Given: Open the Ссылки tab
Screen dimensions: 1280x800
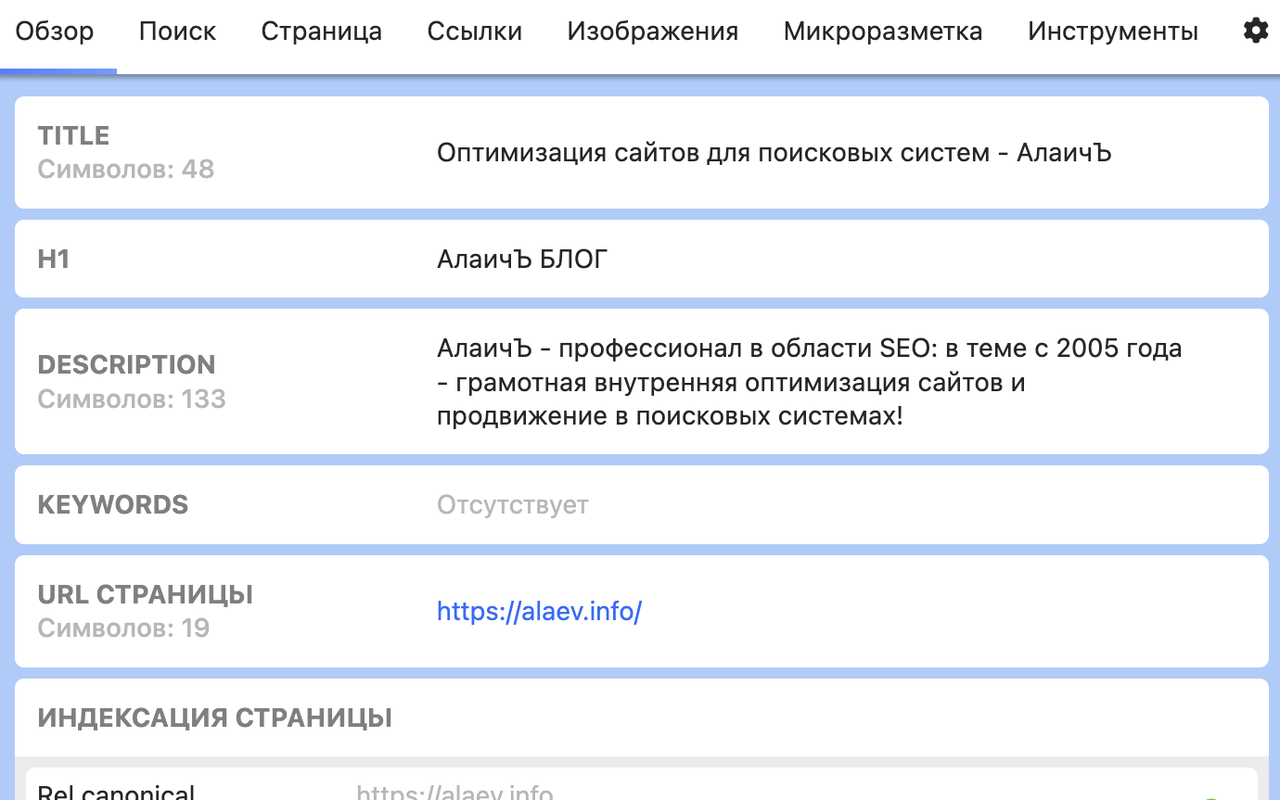Looking at the screenshot, I should [x=474, y=31].
